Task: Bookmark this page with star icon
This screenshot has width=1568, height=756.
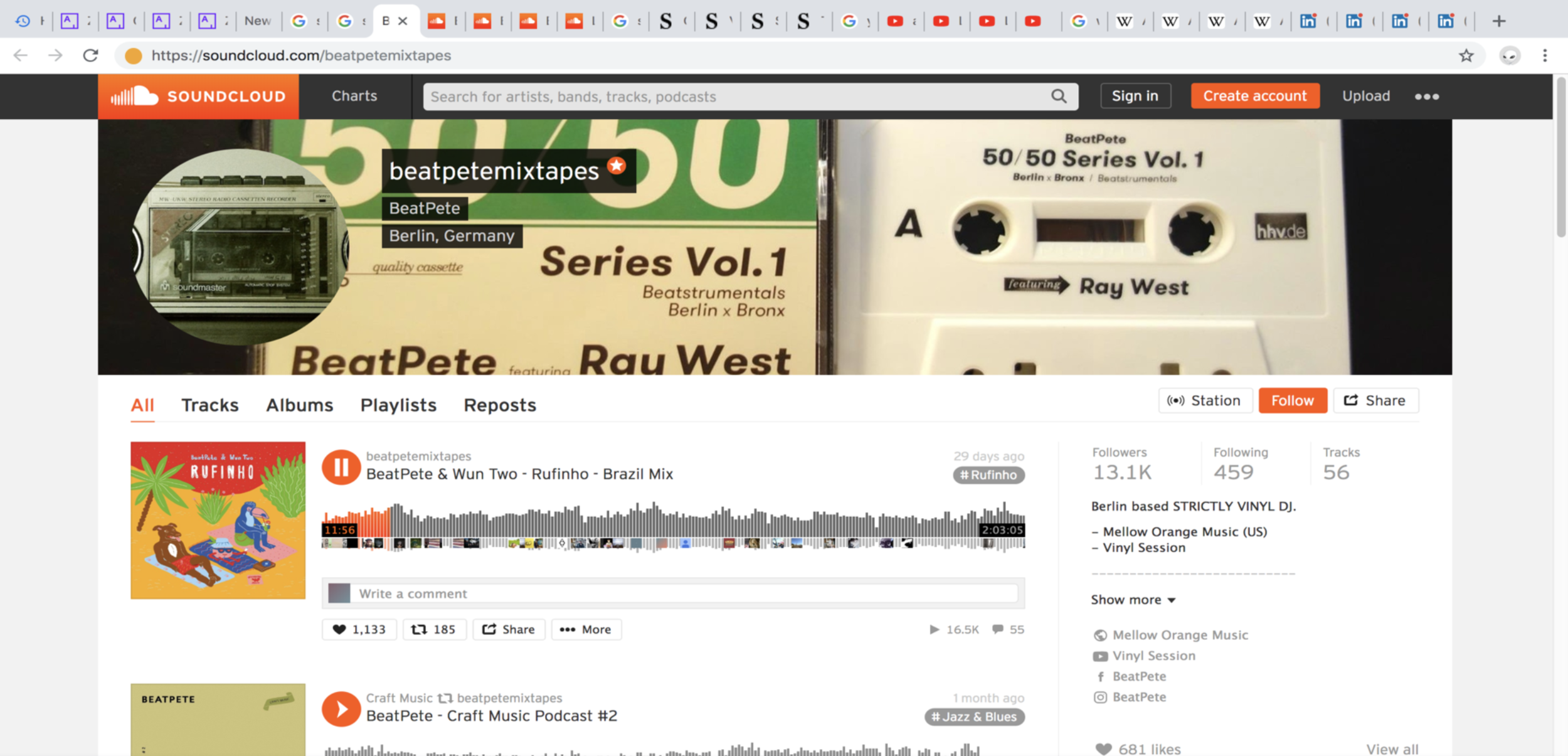Action: 1466,55
